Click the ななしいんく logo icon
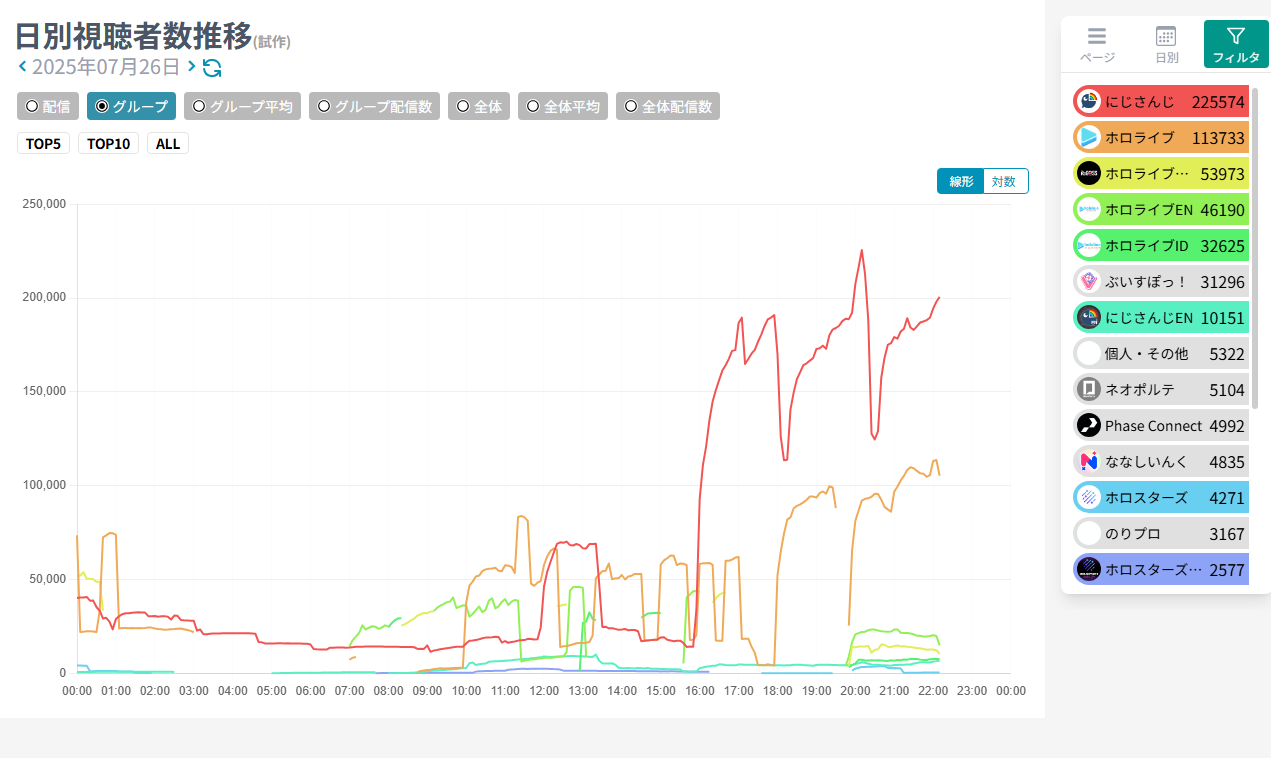This screenshot has height=758, width=1271. pyautogui.click(x=1088, y=462)
